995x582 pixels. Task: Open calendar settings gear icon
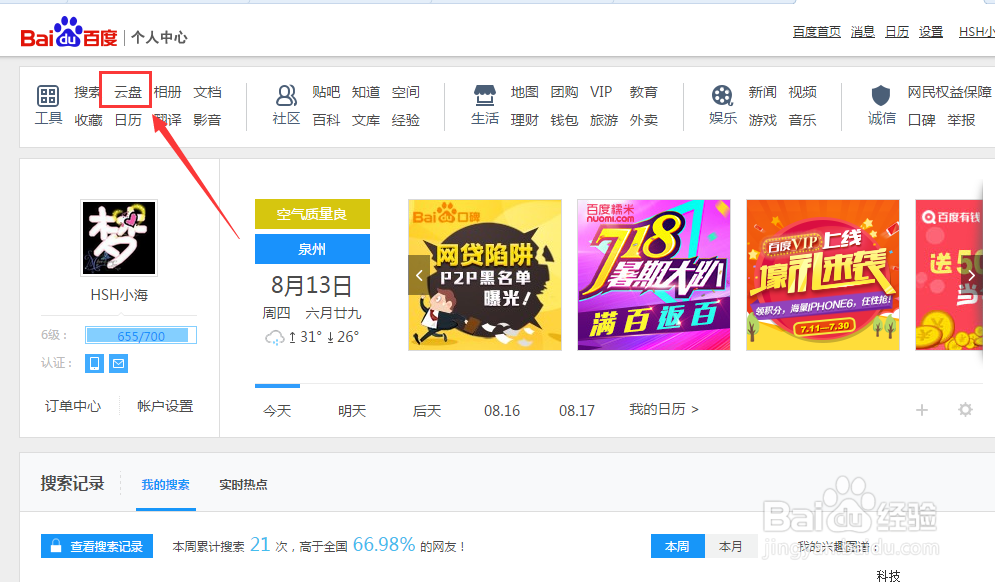click(x=965, y=410)
